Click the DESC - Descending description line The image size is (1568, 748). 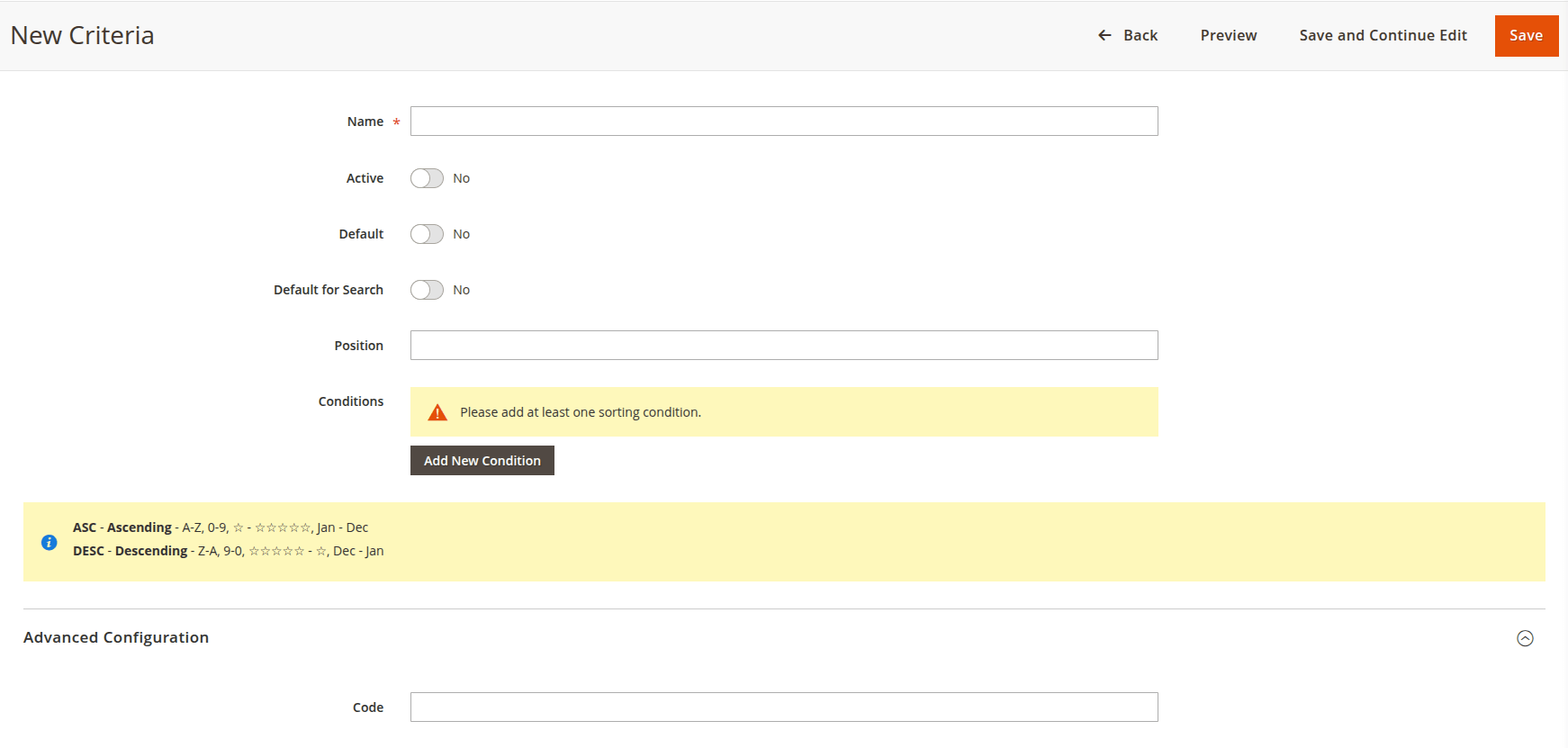228,551
